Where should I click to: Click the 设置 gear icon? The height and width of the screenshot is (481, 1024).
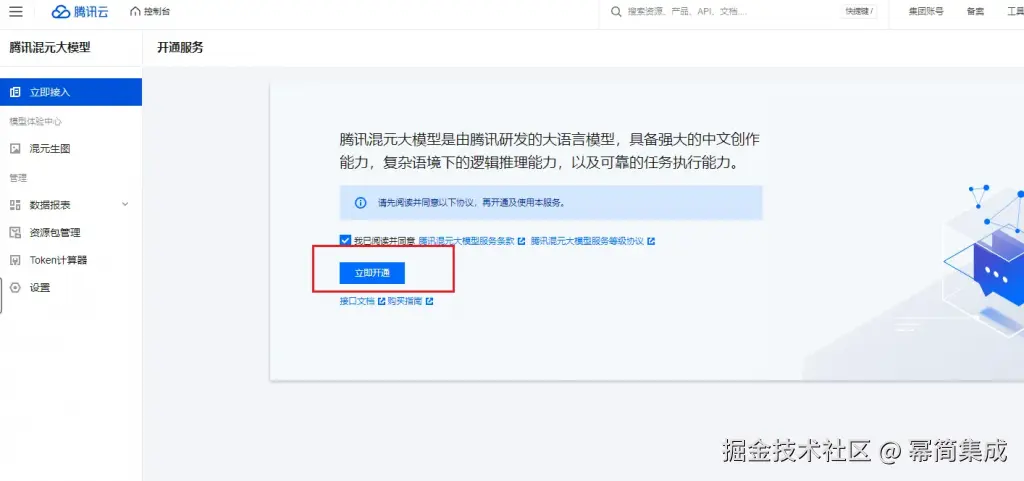pyautogui.click(x=15, y=287)
